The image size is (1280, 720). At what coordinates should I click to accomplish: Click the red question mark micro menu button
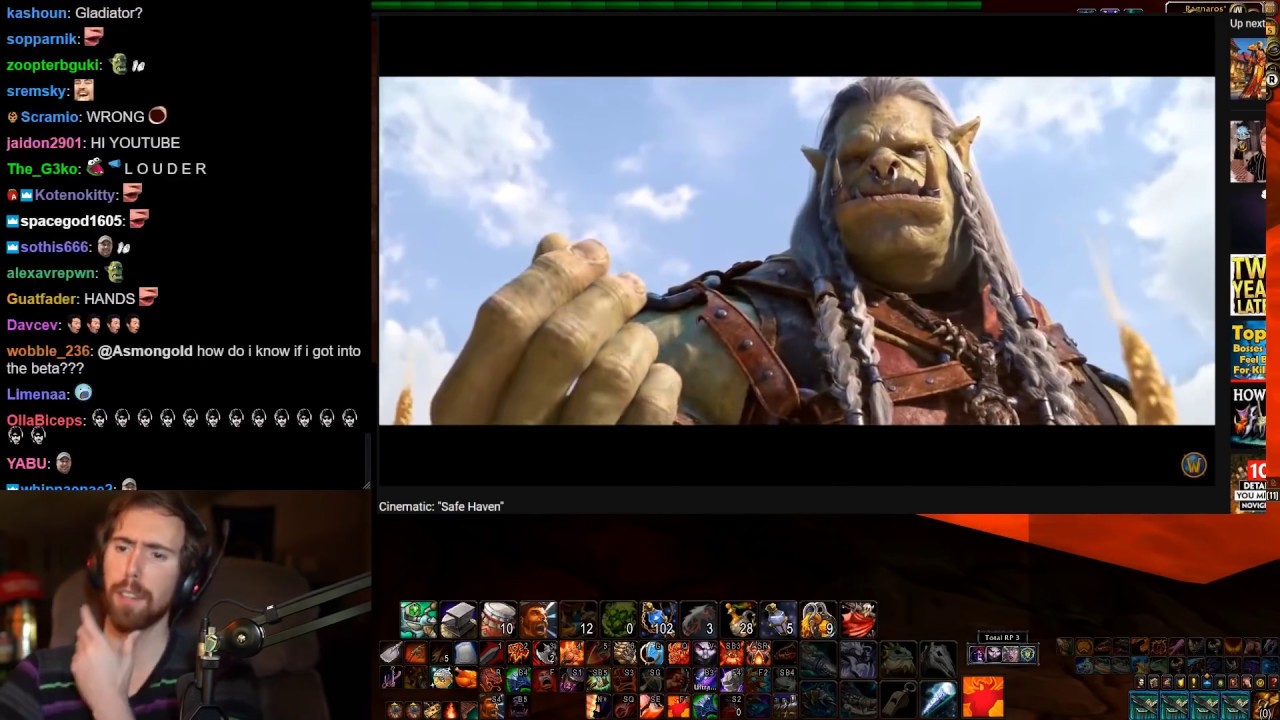pos(1272,682)
